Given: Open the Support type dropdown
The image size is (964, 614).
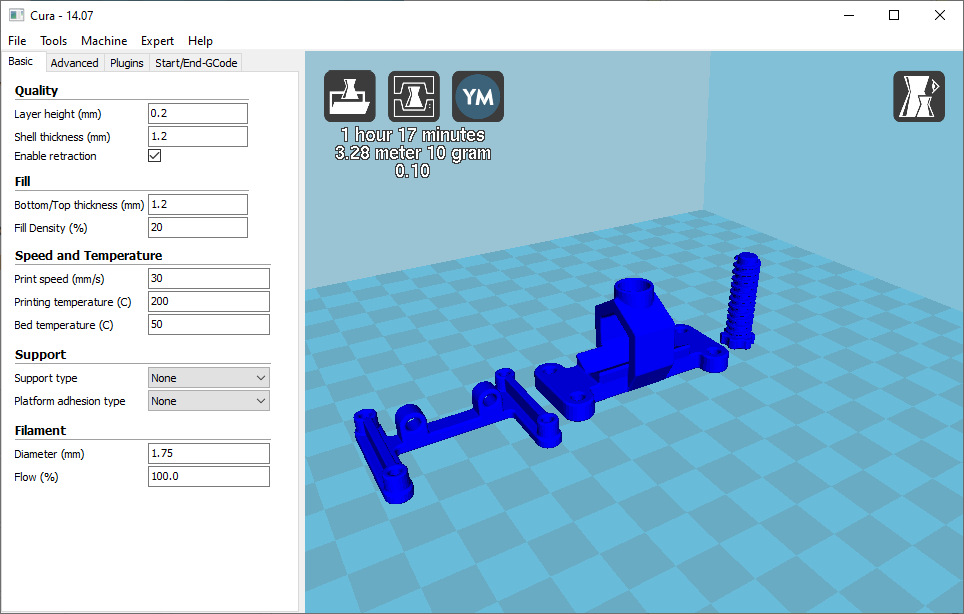Looking at the screenshot, I should [208, 378].
